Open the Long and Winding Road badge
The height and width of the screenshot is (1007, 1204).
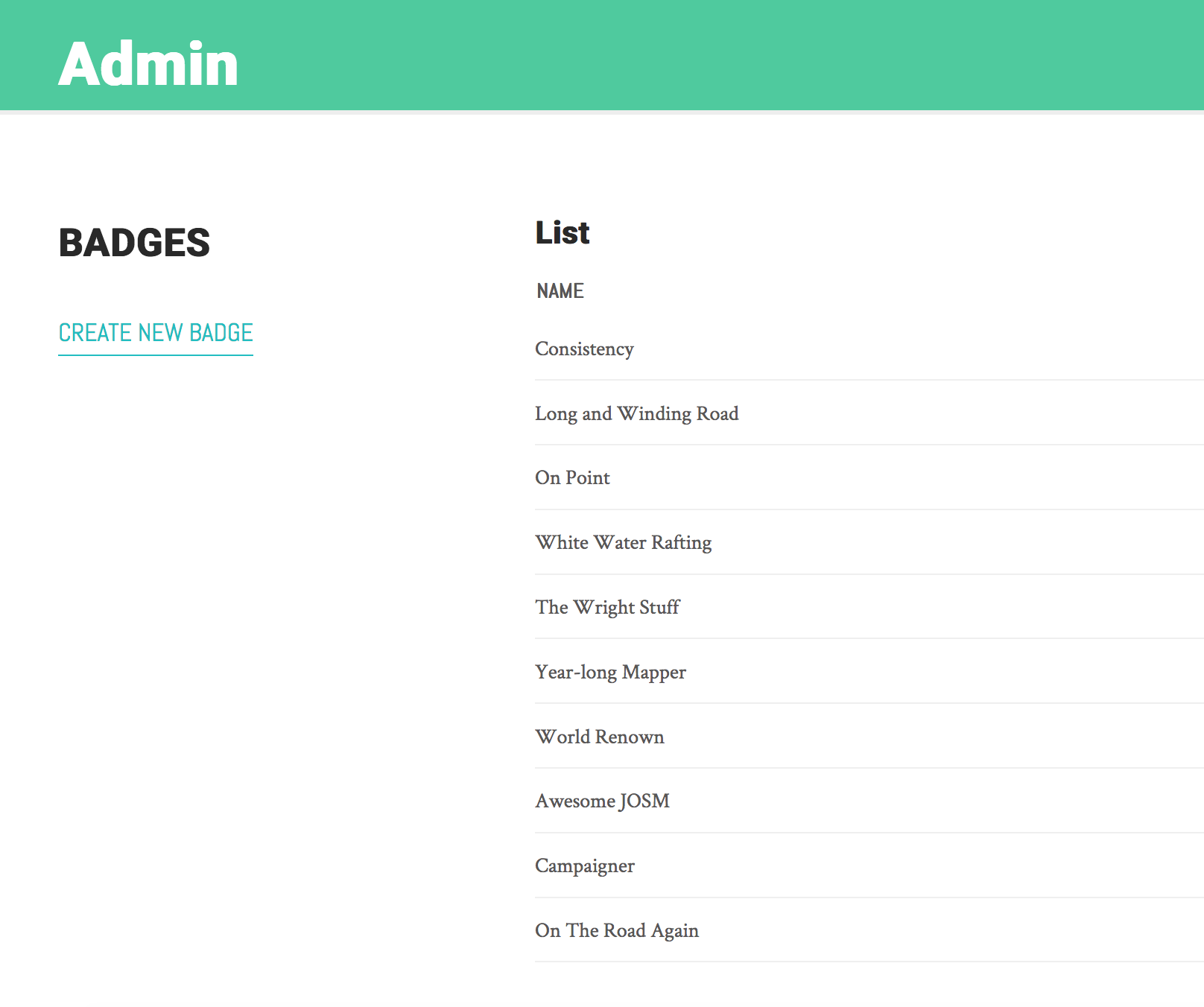coord(636,414)
